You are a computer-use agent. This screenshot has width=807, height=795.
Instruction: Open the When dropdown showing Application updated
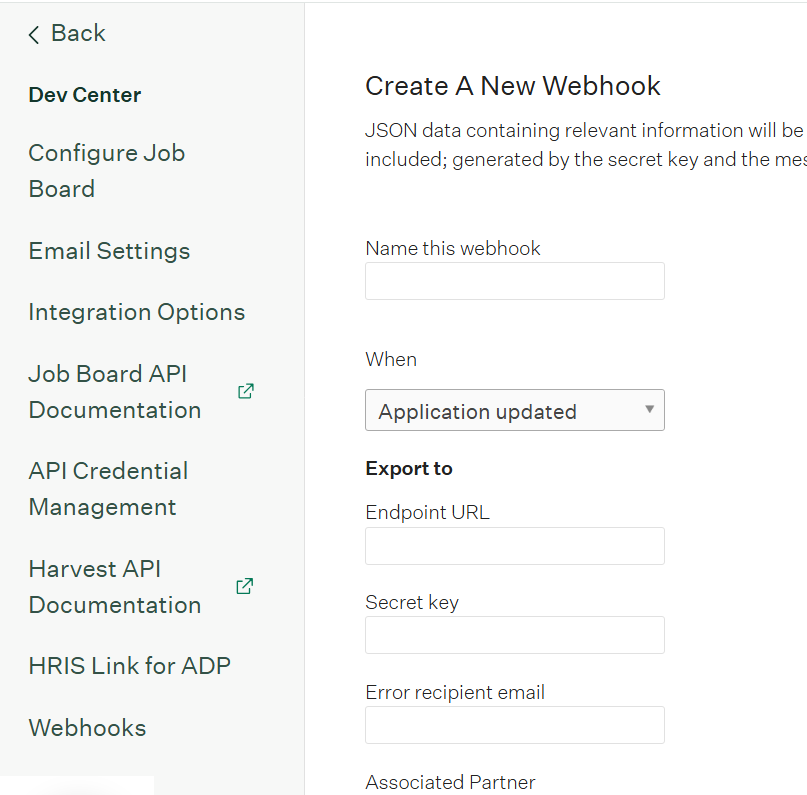pos(515,410)
